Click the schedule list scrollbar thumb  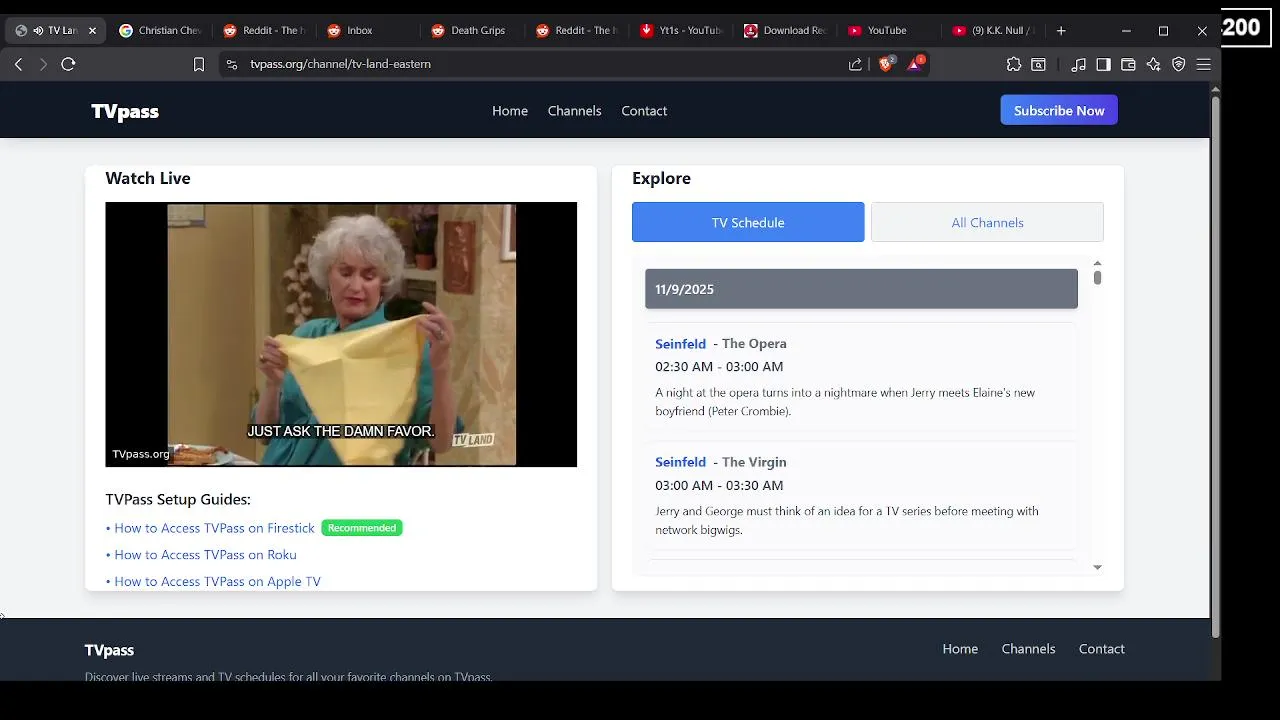1097,277
